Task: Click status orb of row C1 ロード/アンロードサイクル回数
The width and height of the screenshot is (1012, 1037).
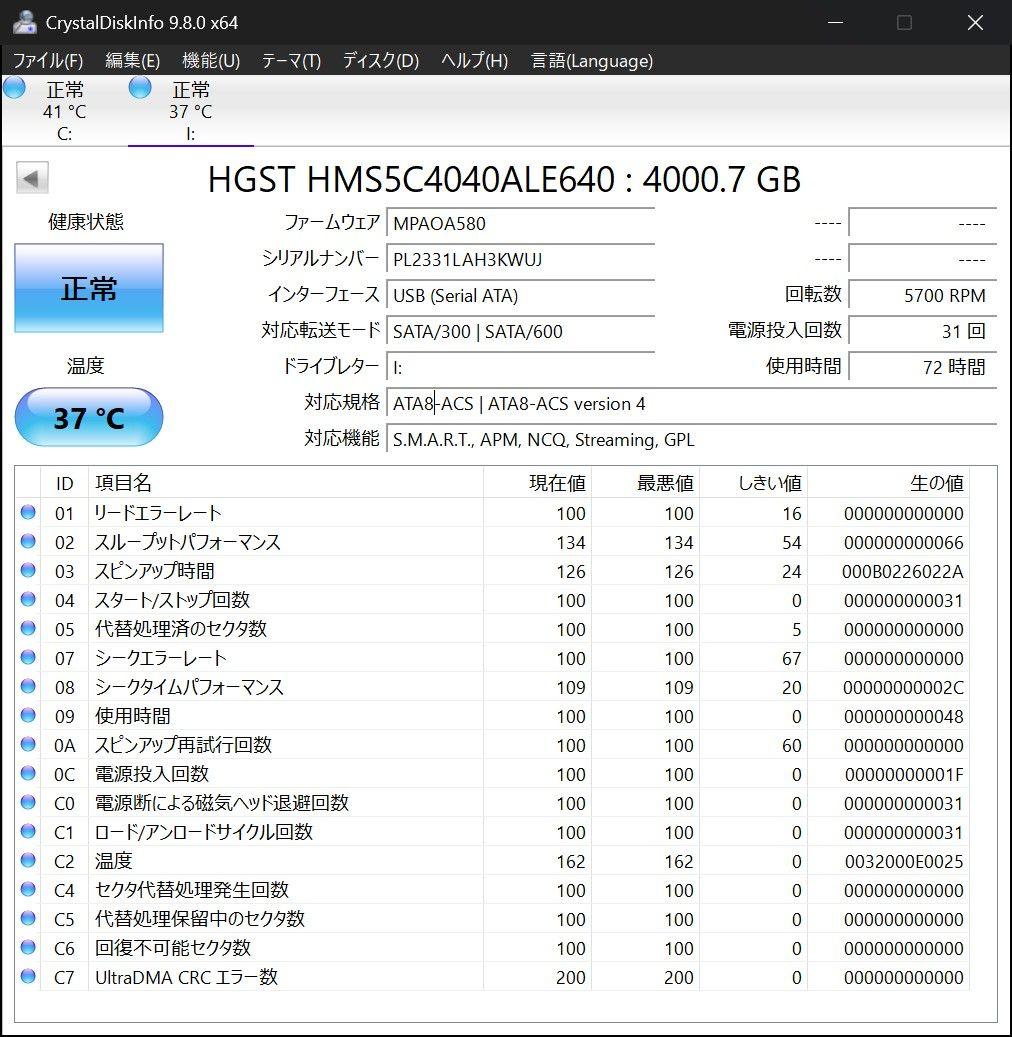Action: click(x=28, y=831)
